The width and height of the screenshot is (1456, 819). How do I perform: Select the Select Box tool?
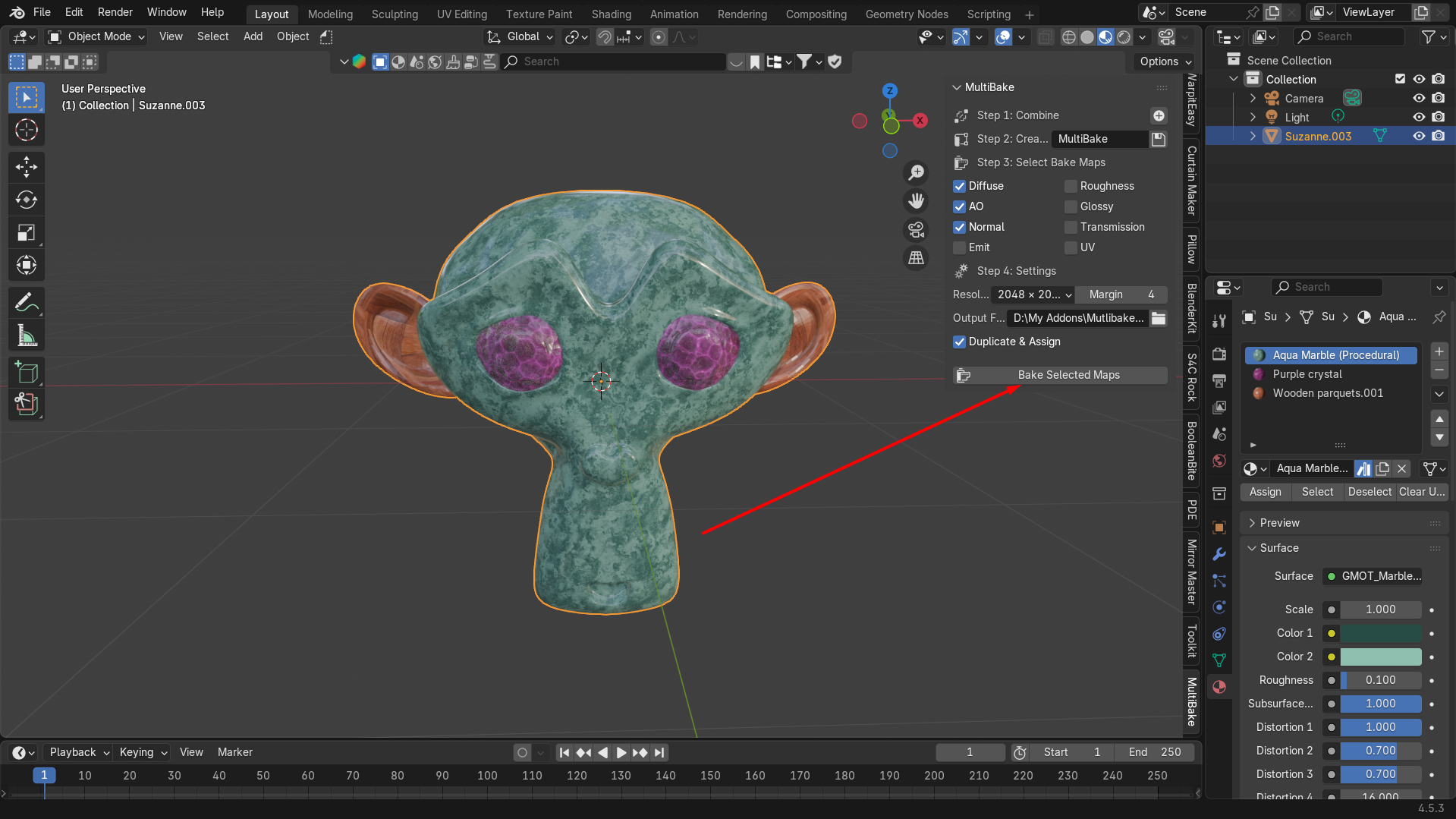tap(27, 97)
